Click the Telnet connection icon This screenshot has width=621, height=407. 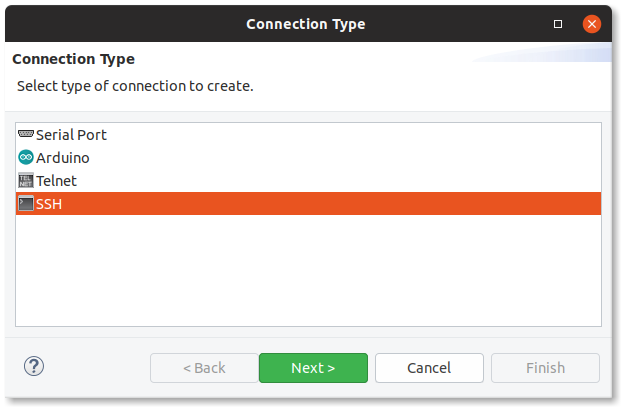(x=26, y=181)
